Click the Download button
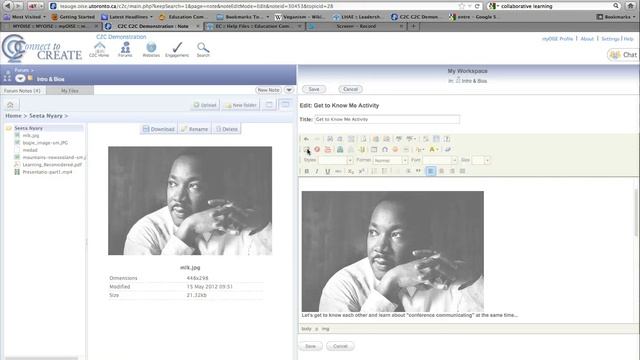Screen dimensions: 640x360 [159, 129]
